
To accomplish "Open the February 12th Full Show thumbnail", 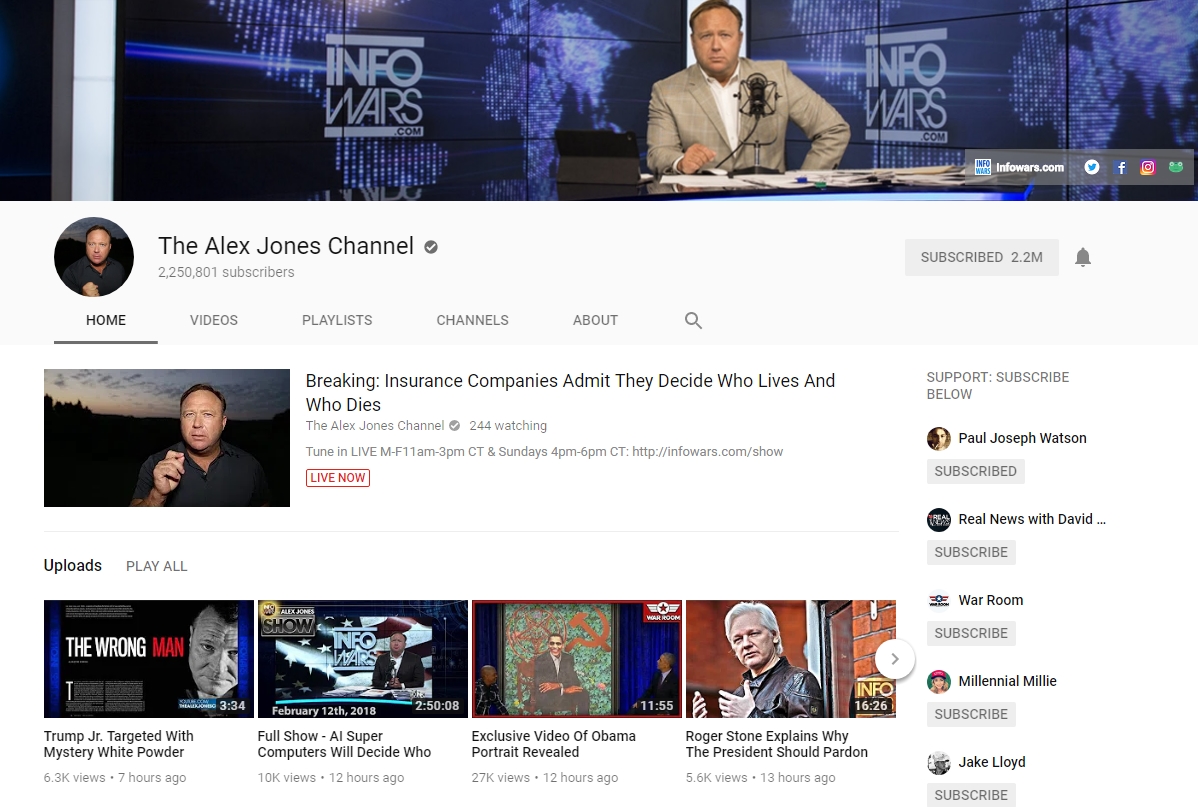I will [363, 659].
